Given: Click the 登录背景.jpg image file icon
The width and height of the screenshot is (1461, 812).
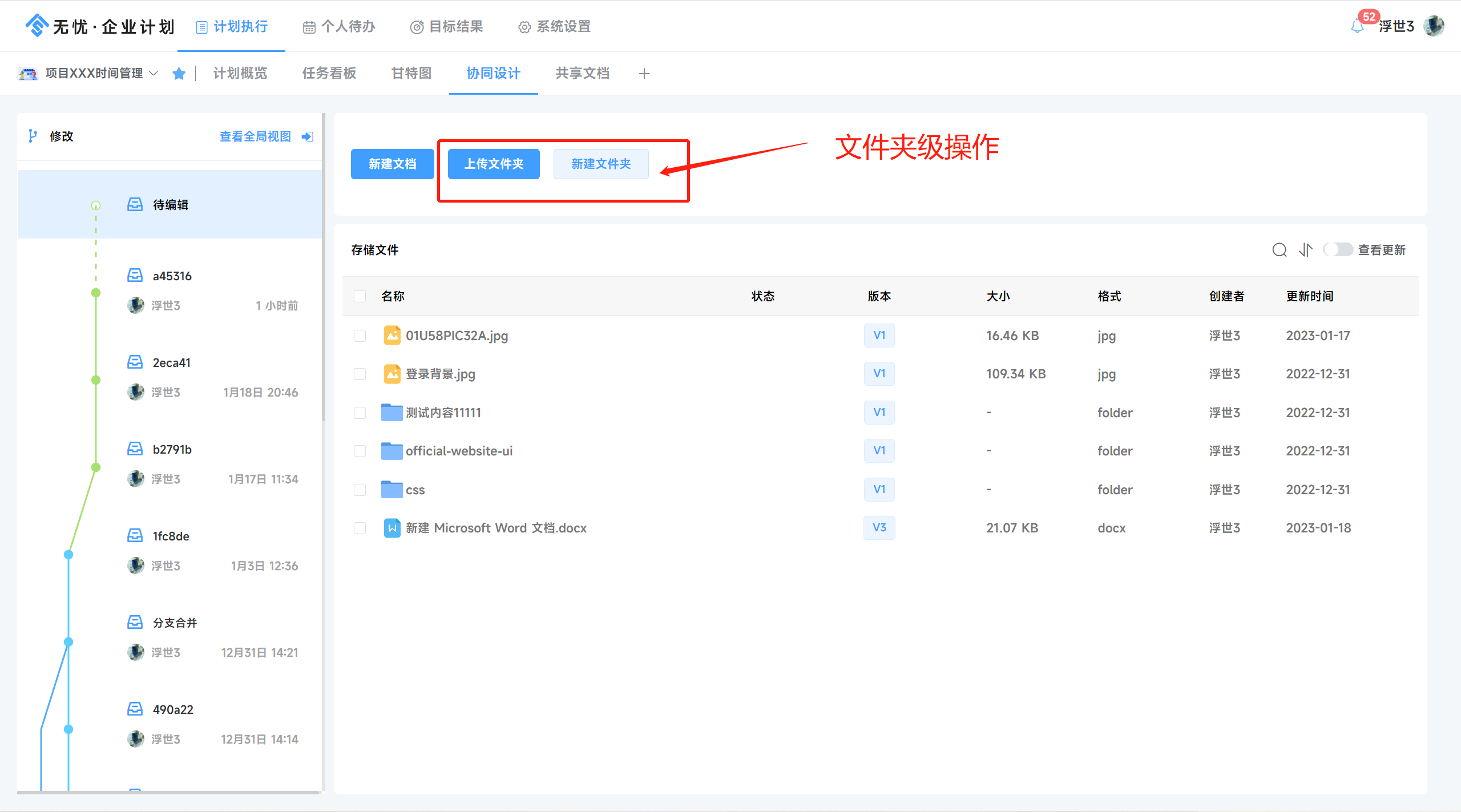Looking at the screenshot, I should [x=392, y=374].
